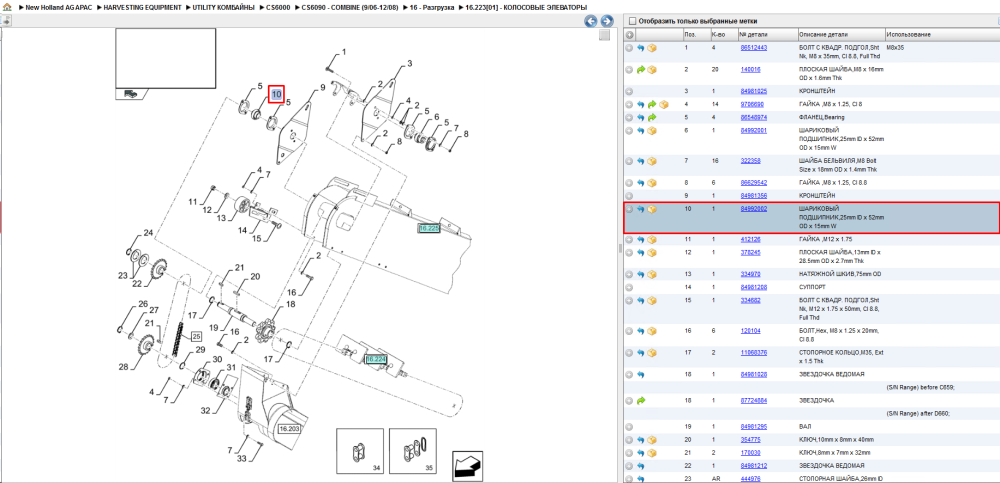Toggle the selection circle for part 84981208
The width and height of the screenshot is (1000, 483).
click(629, 287)
